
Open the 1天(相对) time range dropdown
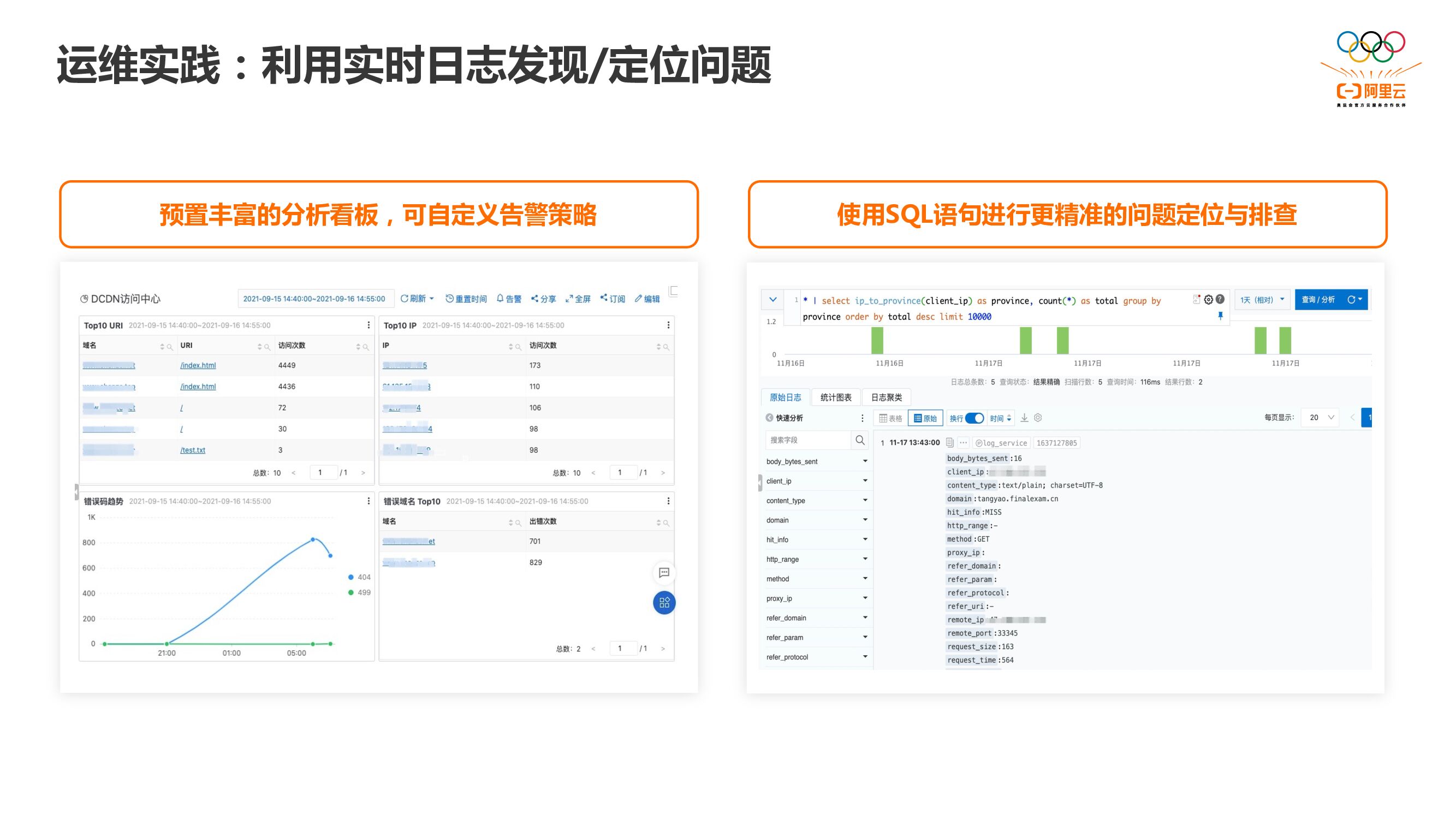(x=1262, y=300)
